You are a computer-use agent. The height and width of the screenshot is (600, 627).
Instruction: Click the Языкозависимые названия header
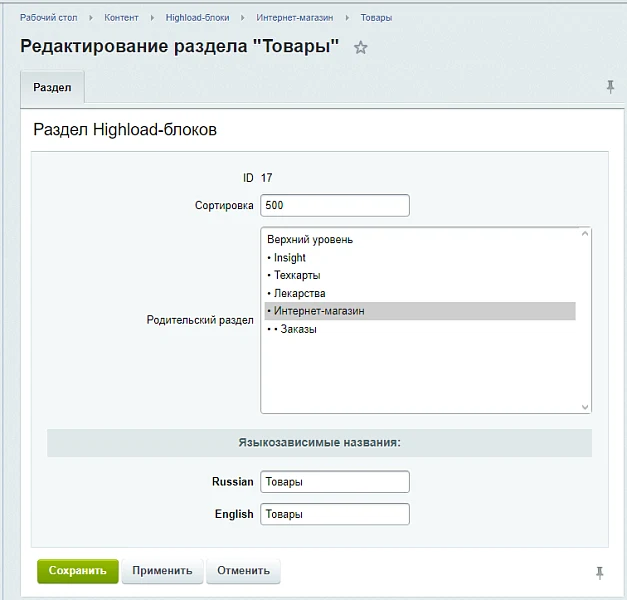coord(319,443)
